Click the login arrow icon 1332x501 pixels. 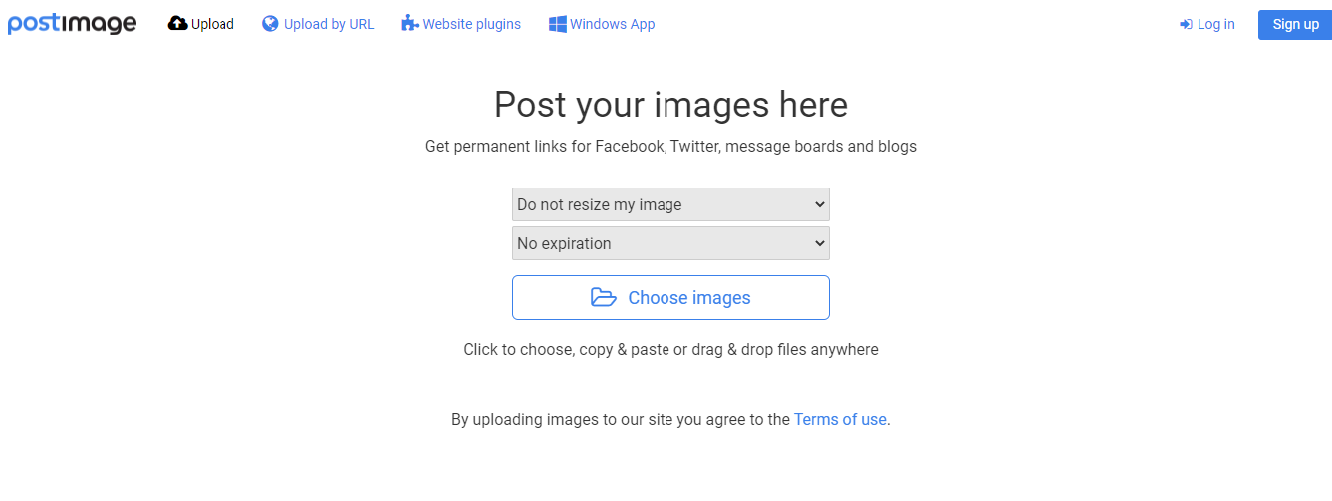pos(1186,24)
